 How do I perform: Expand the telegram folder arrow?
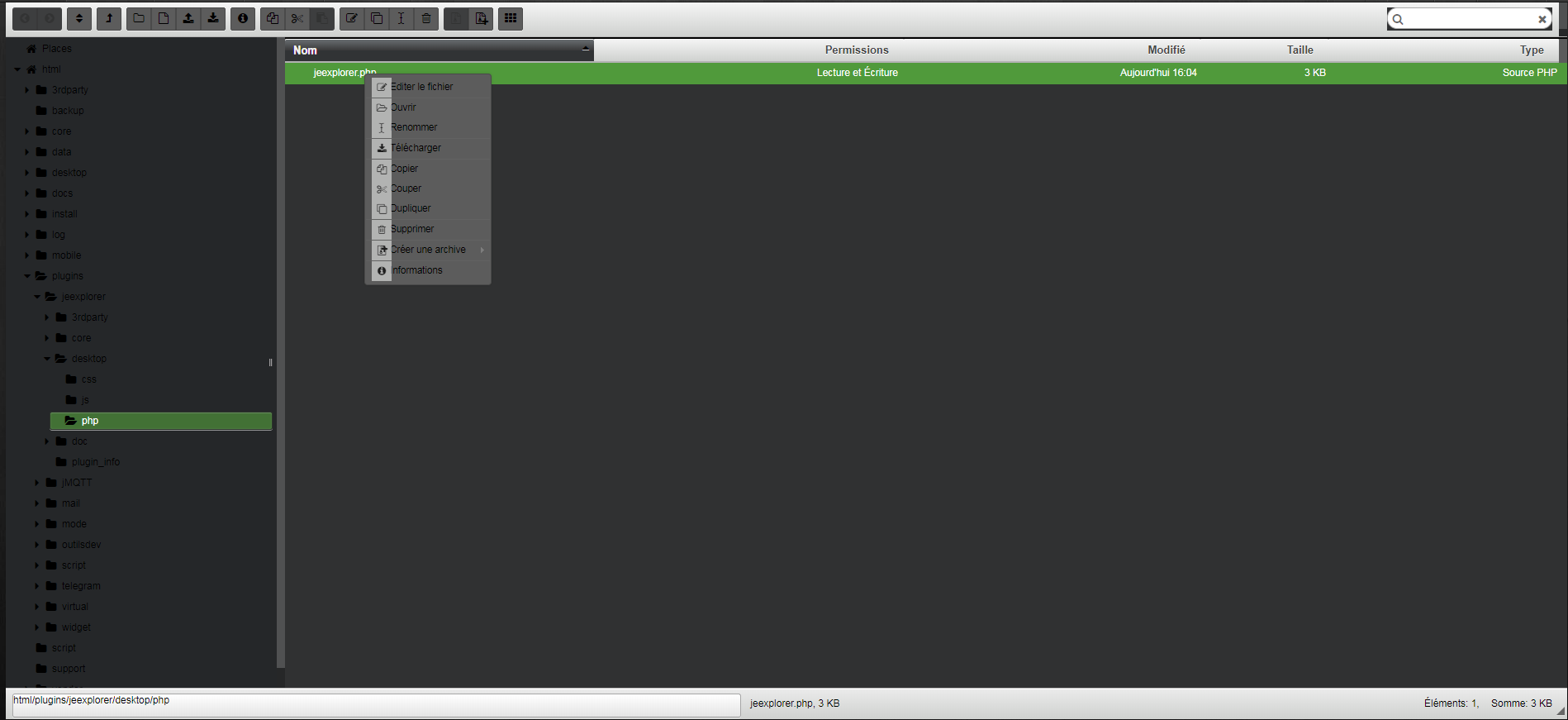click(37, 586)
